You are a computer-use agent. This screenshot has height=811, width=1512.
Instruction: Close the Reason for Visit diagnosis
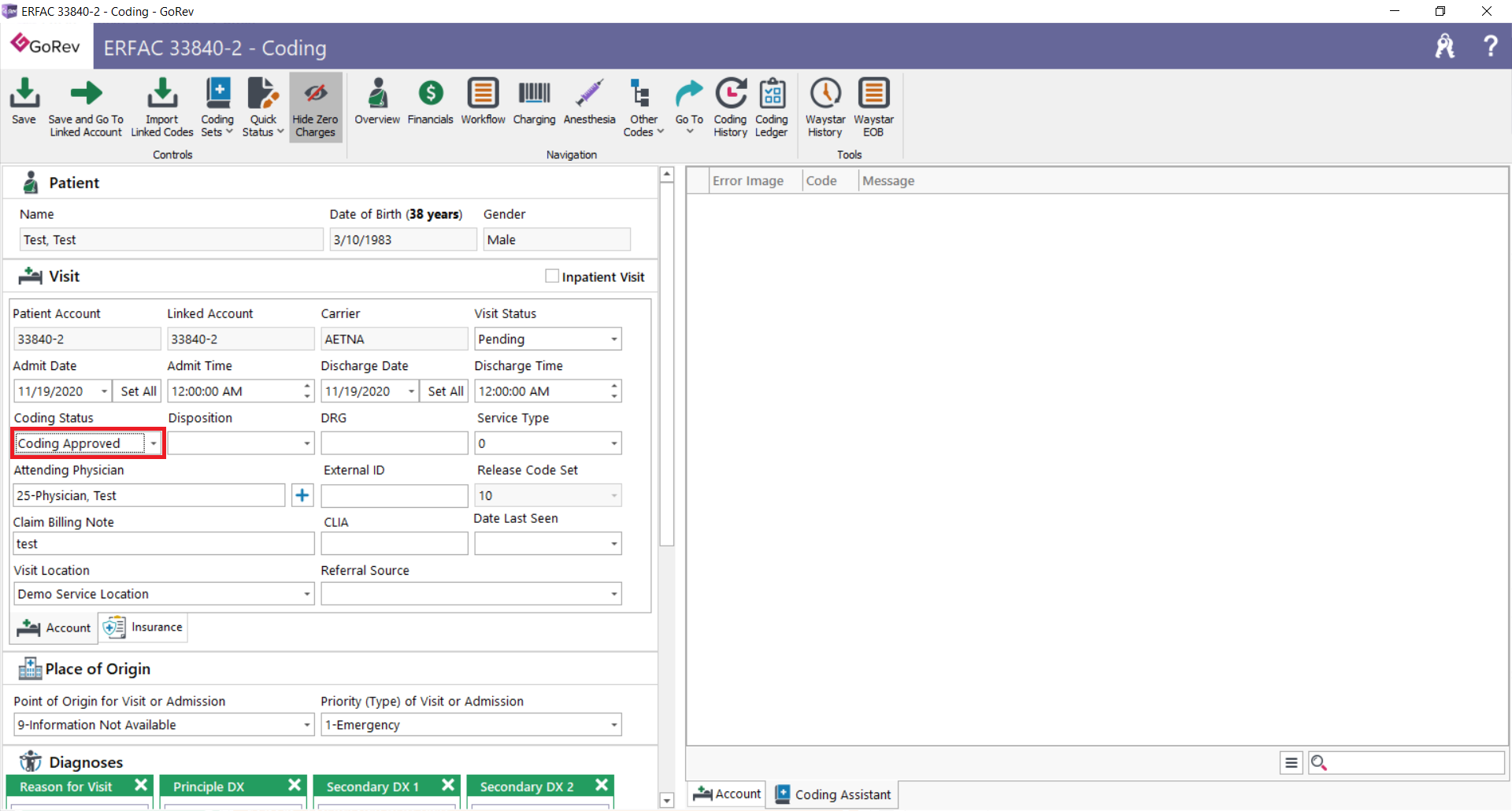coord(141,785)
